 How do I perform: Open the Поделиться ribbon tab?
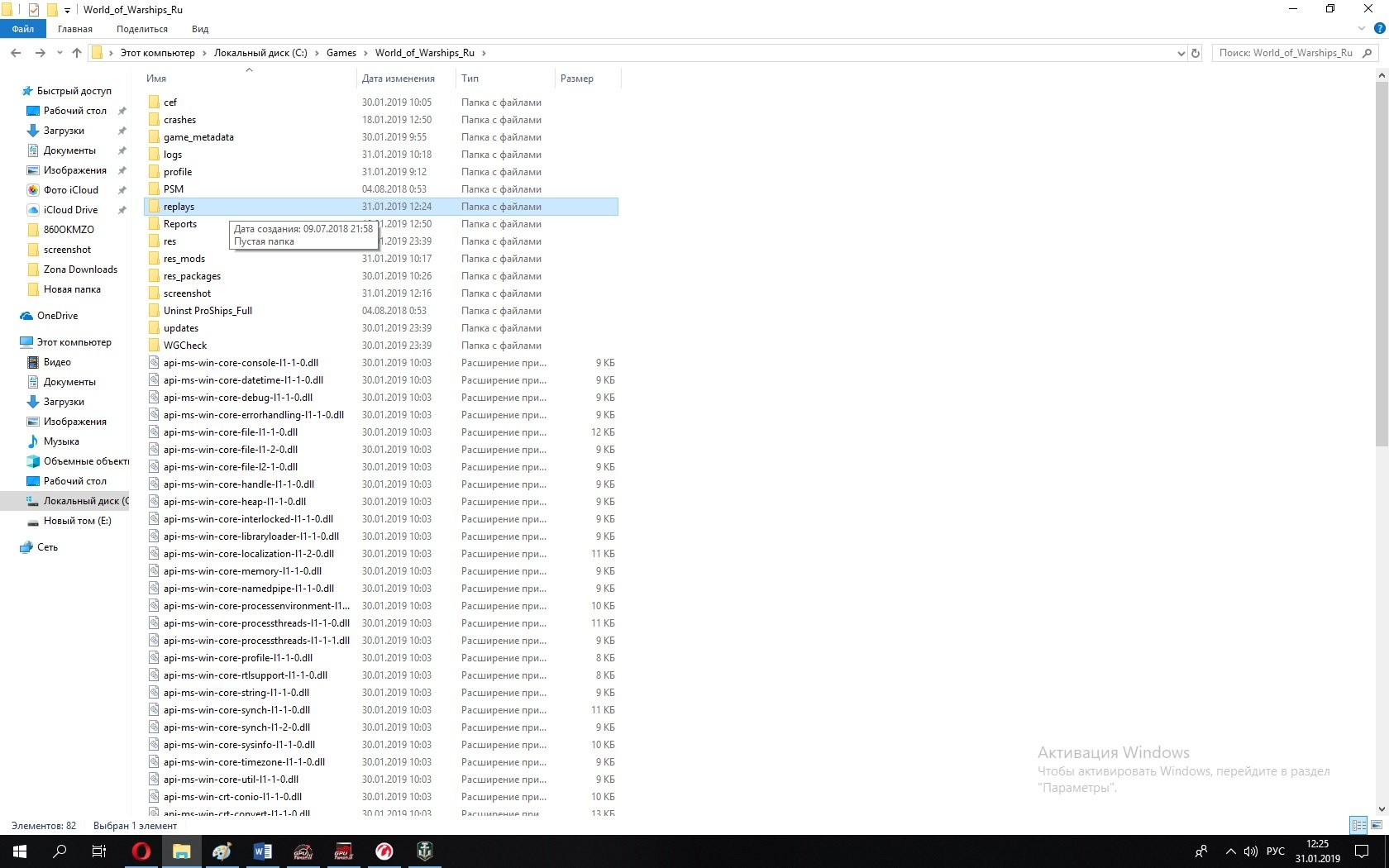coord(142,29)
